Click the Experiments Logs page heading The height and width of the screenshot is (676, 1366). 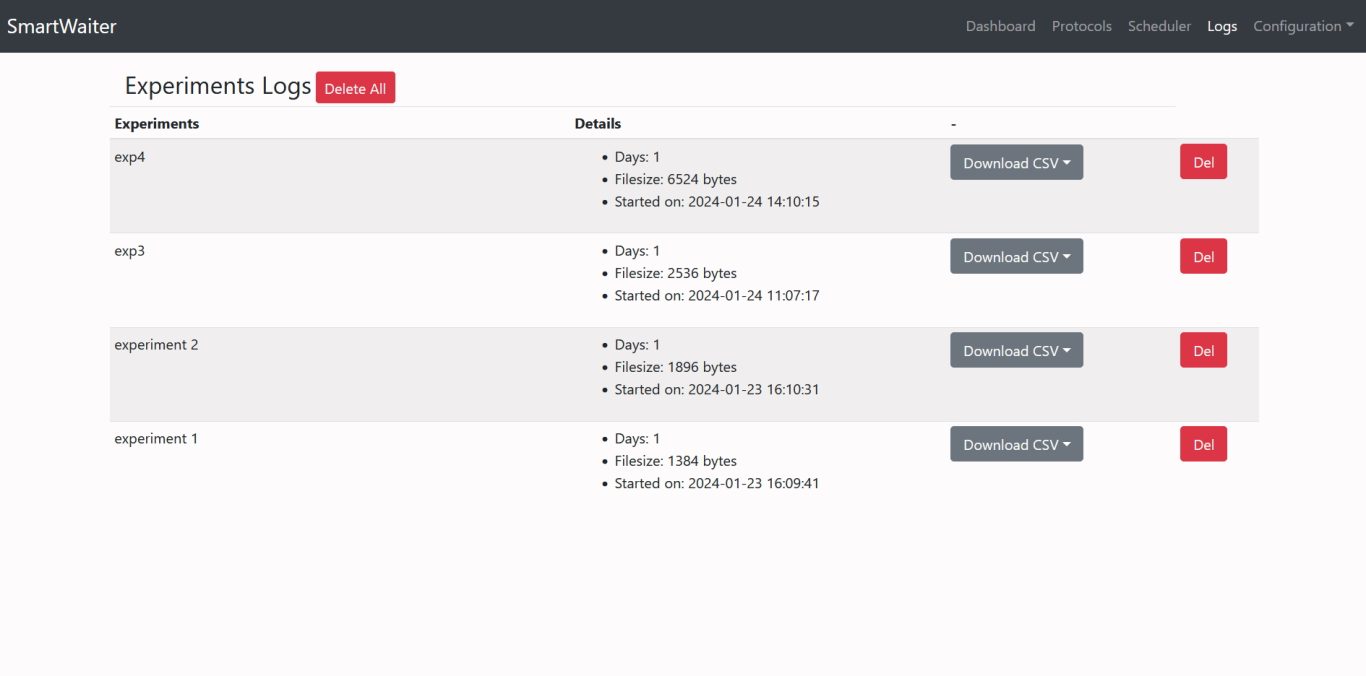(218, 86)
